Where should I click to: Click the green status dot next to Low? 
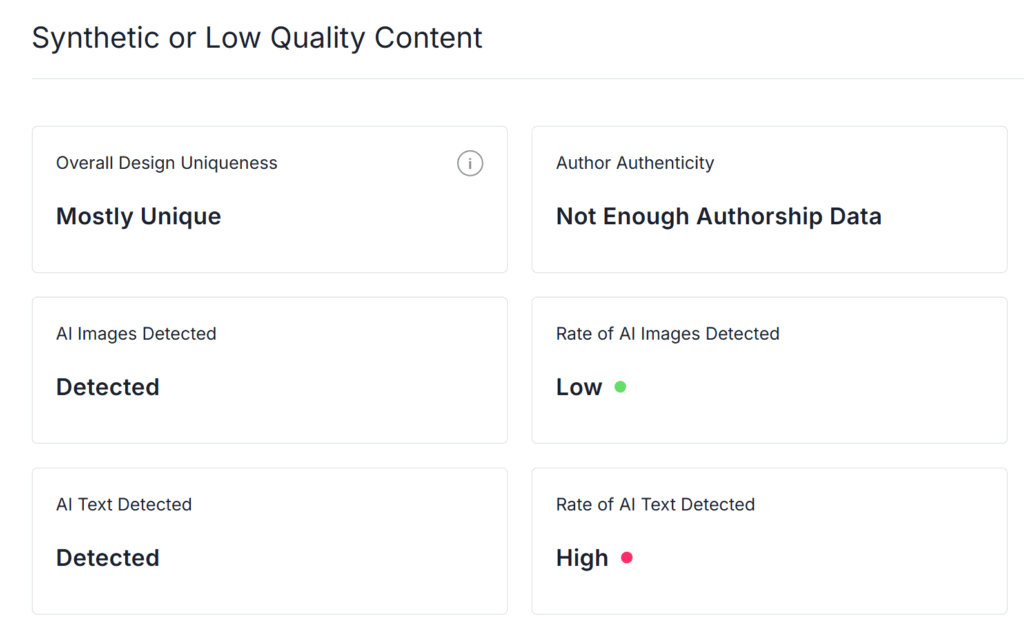pyautogui.click(x=620, y=387)
